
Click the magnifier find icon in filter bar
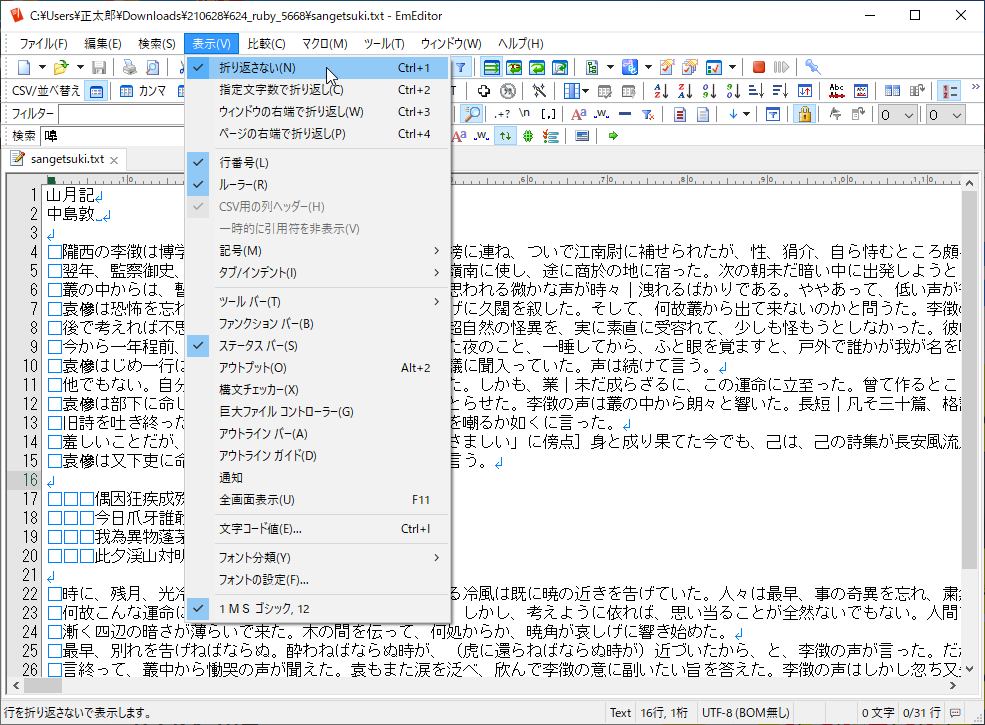pyautogui.click(x=472, y=114)
